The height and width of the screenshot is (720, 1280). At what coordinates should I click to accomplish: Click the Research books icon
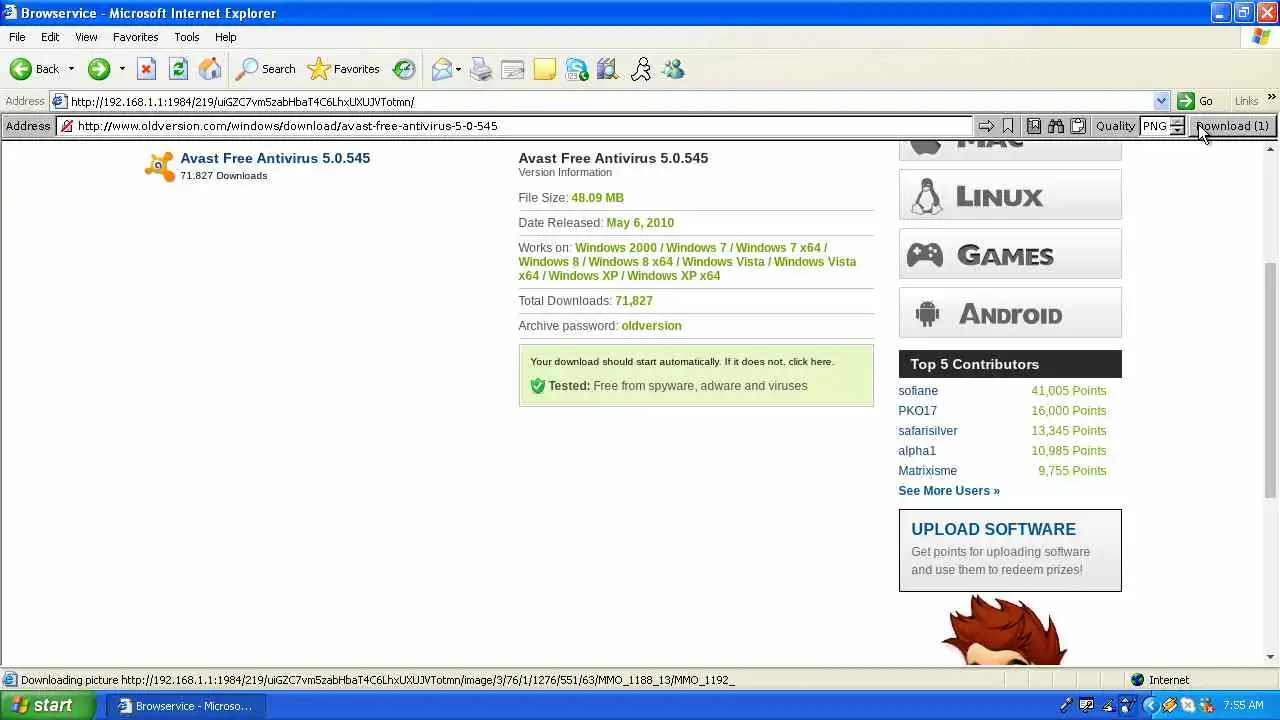pyautogui.click(x=608, y=69)
